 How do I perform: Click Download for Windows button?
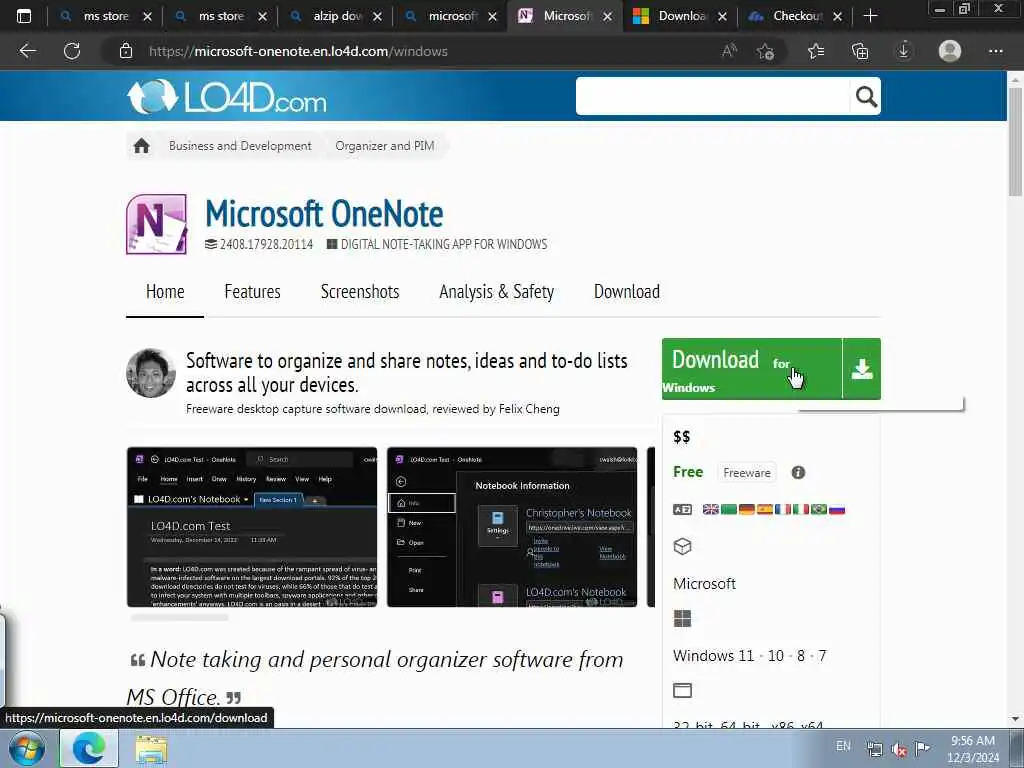752,369
